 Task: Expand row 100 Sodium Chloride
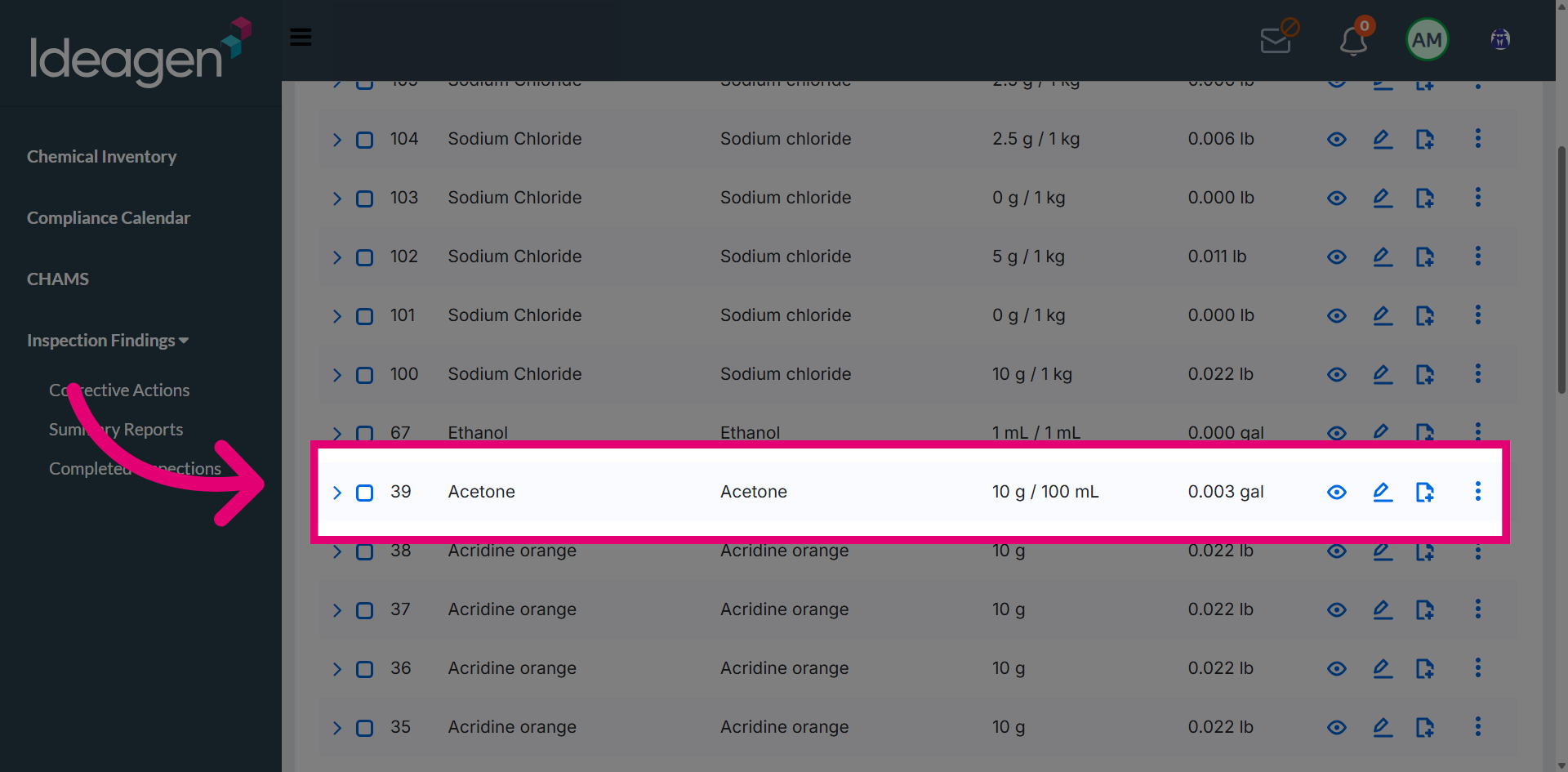coord(336,375)
